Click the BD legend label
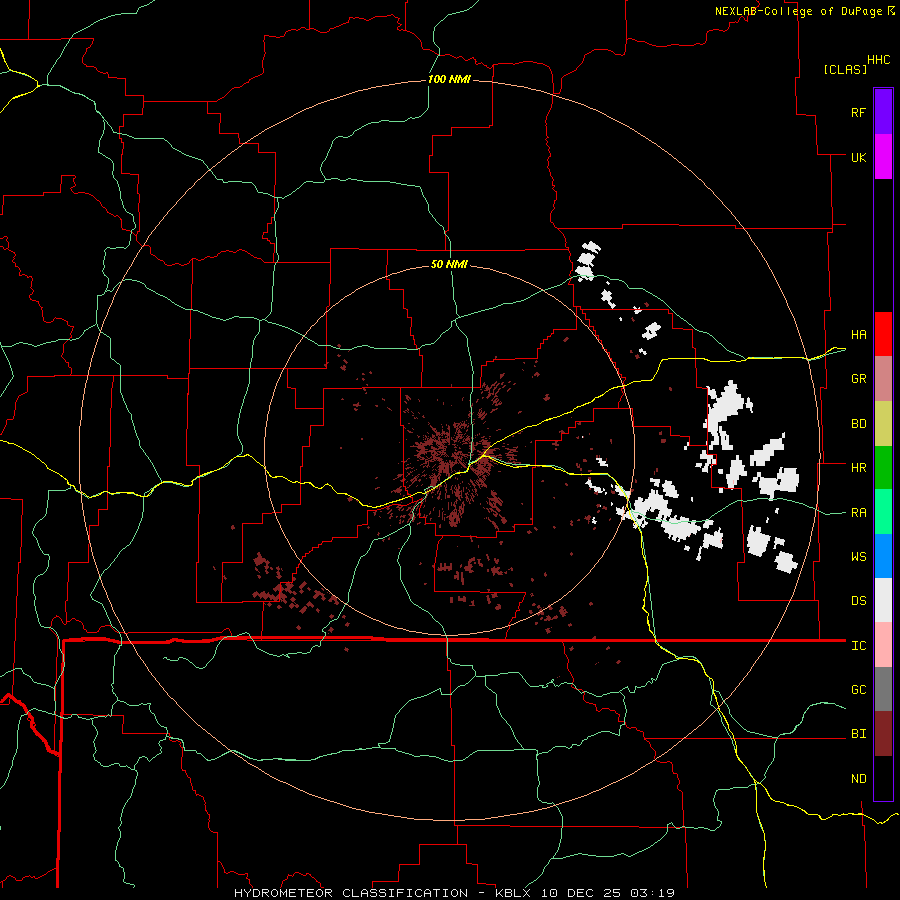Screen dimensions: 900x900 pyautogui.click(x=858, y=424)
